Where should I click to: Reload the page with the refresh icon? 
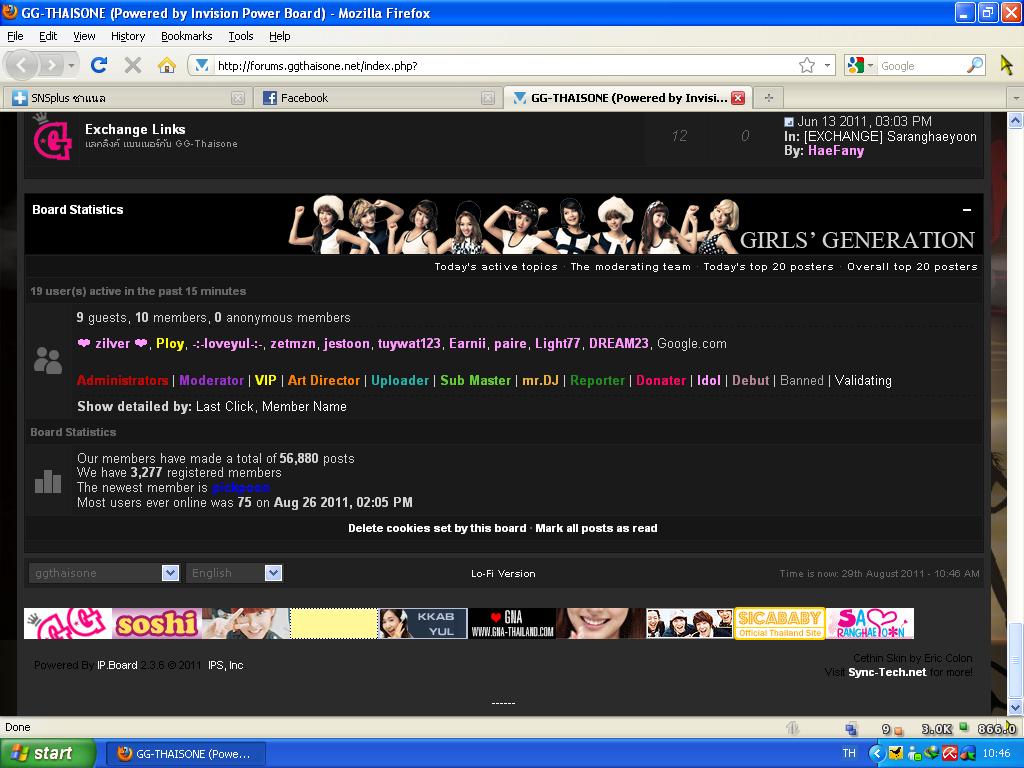[99, 65]
